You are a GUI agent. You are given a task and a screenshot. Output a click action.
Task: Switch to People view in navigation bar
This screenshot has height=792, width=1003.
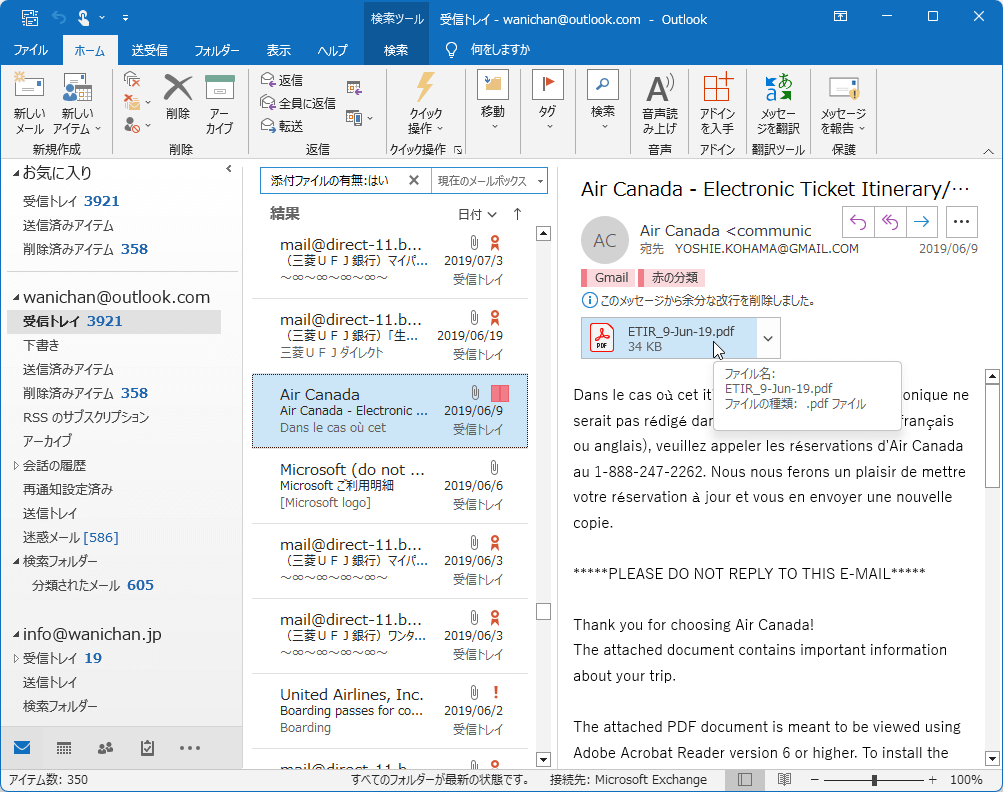coord(106,748)
